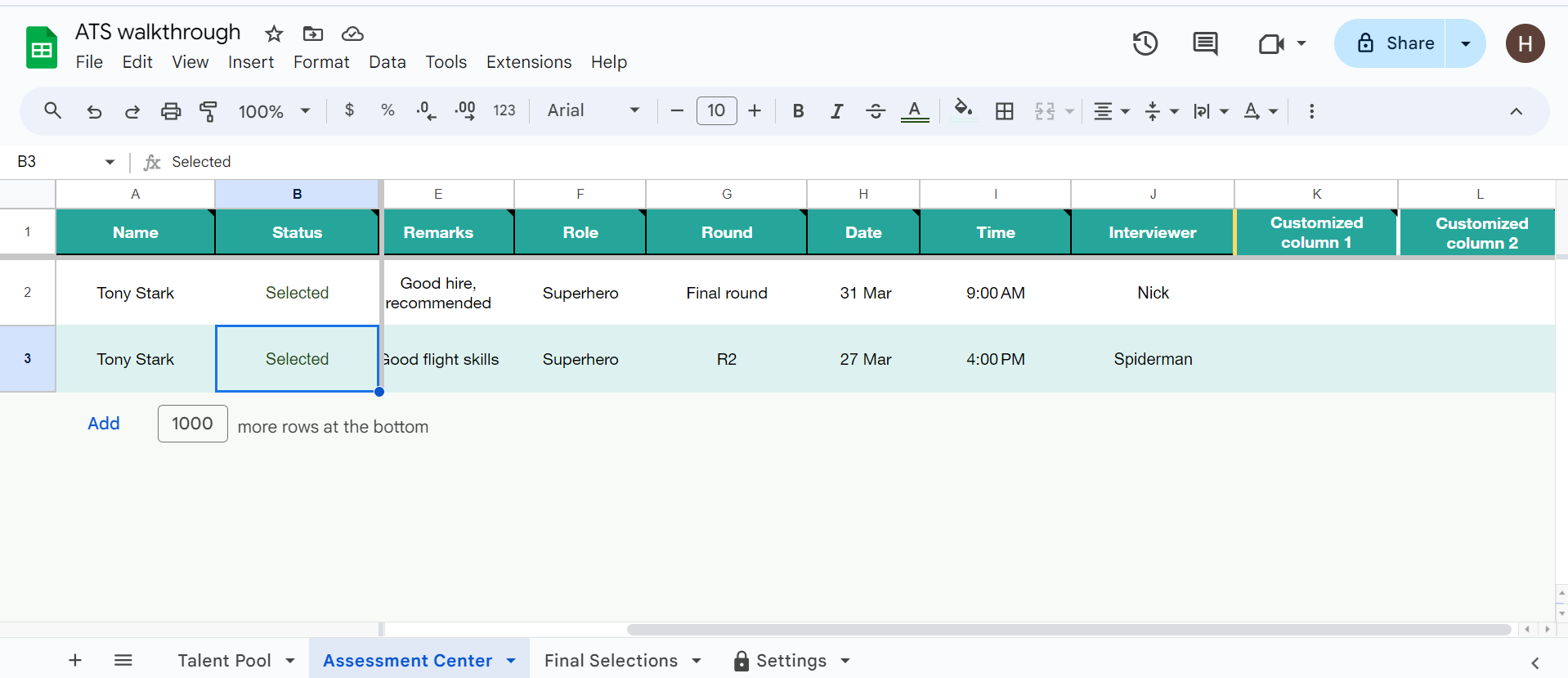1568x678 pixels.
Task: Show the side panel arrow at bottom right
Action: coord(1534,662)
